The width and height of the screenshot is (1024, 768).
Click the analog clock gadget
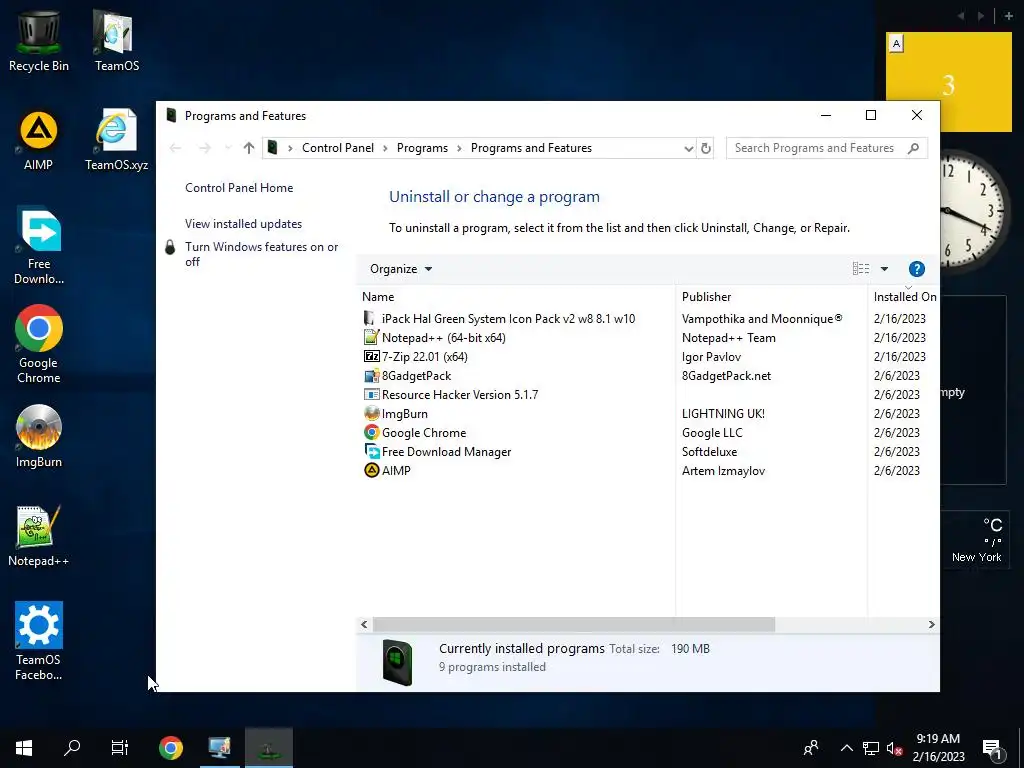click(974, 212)
